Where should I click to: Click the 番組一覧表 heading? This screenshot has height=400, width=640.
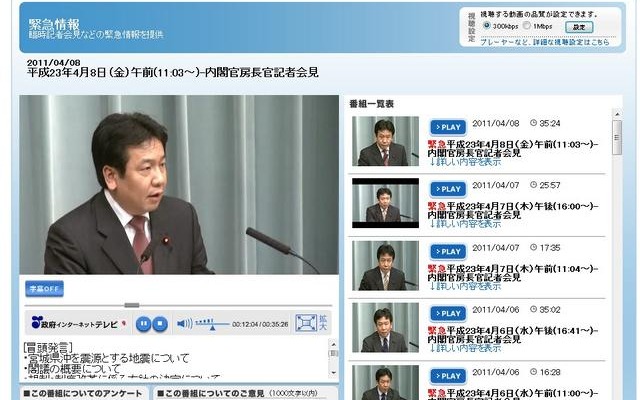371,104
